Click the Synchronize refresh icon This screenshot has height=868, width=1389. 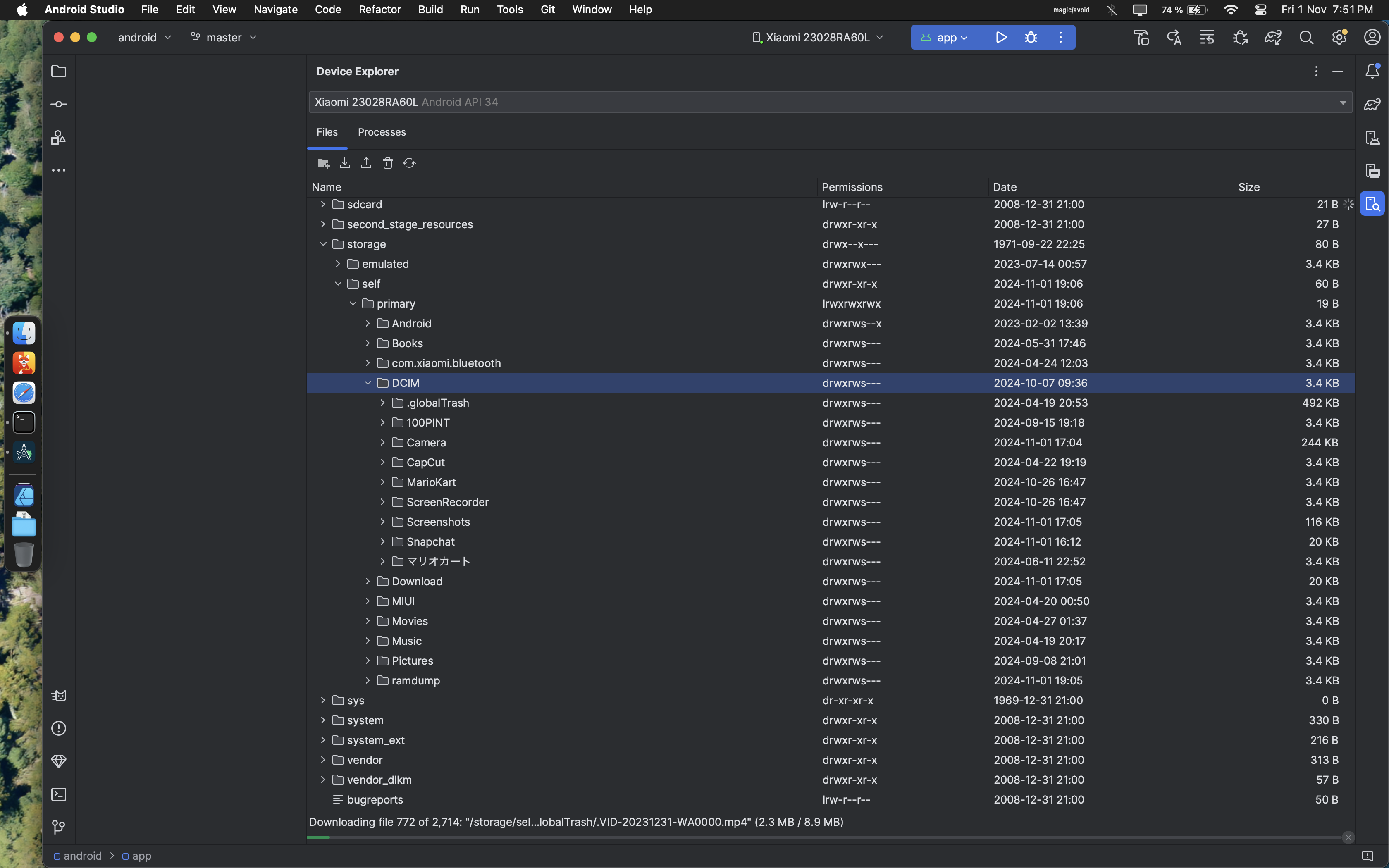[x=409, y=163]
